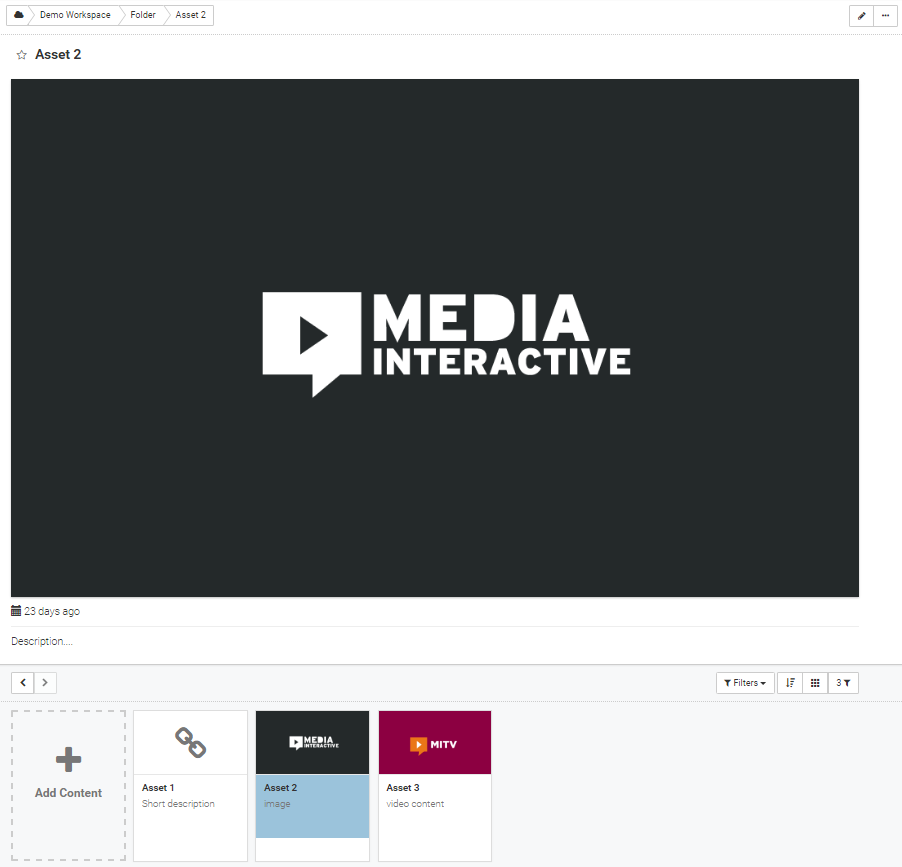Open the Asset 1 card title

tap(158, 788)
